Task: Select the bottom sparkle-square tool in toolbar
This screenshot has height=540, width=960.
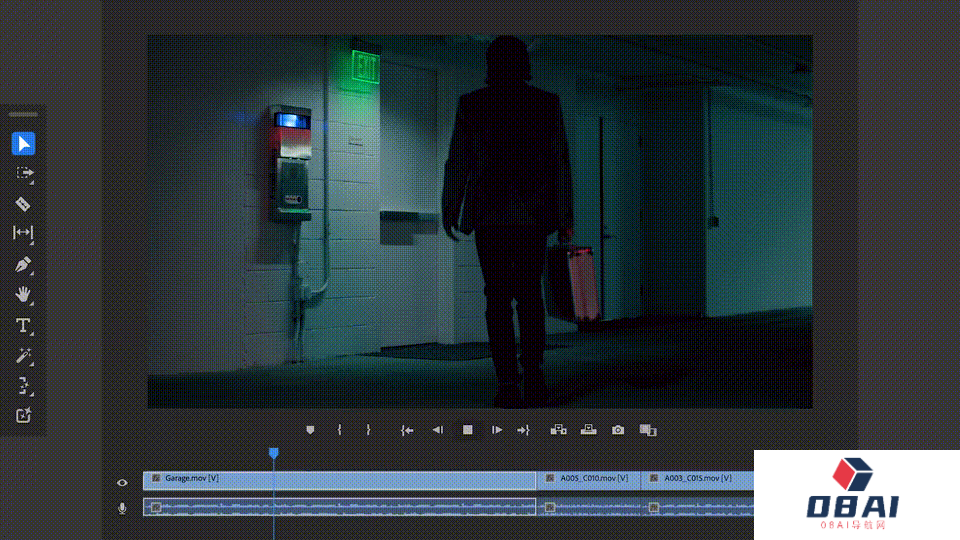Action: pyautogui.click(x=23, y=416)
